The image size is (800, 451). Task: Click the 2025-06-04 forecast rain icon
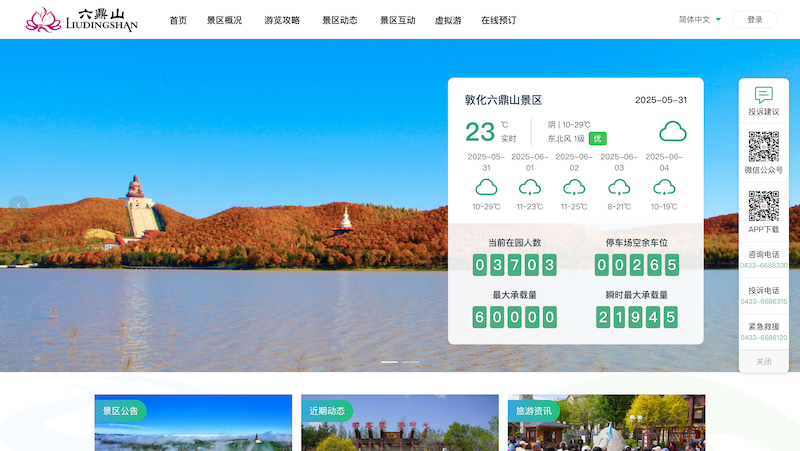[664, 187]
